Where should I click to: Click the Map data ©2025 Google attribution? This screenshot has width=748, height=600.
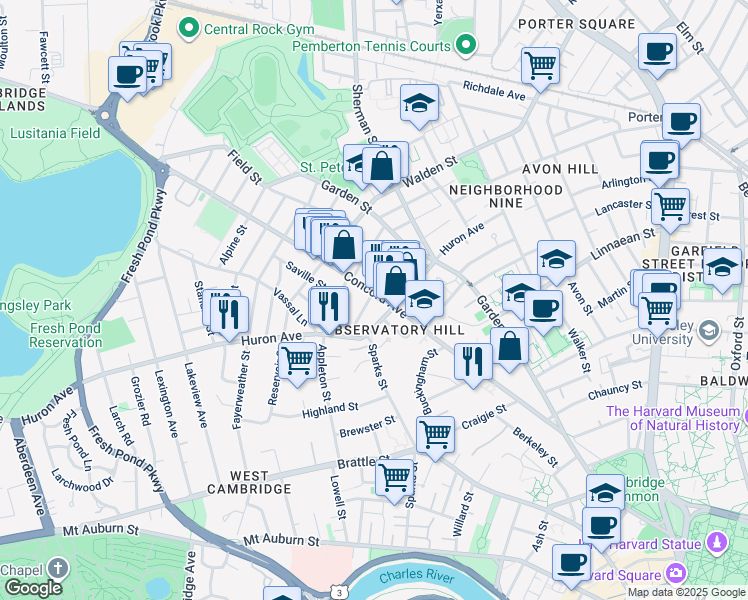[x=686, y=592]
